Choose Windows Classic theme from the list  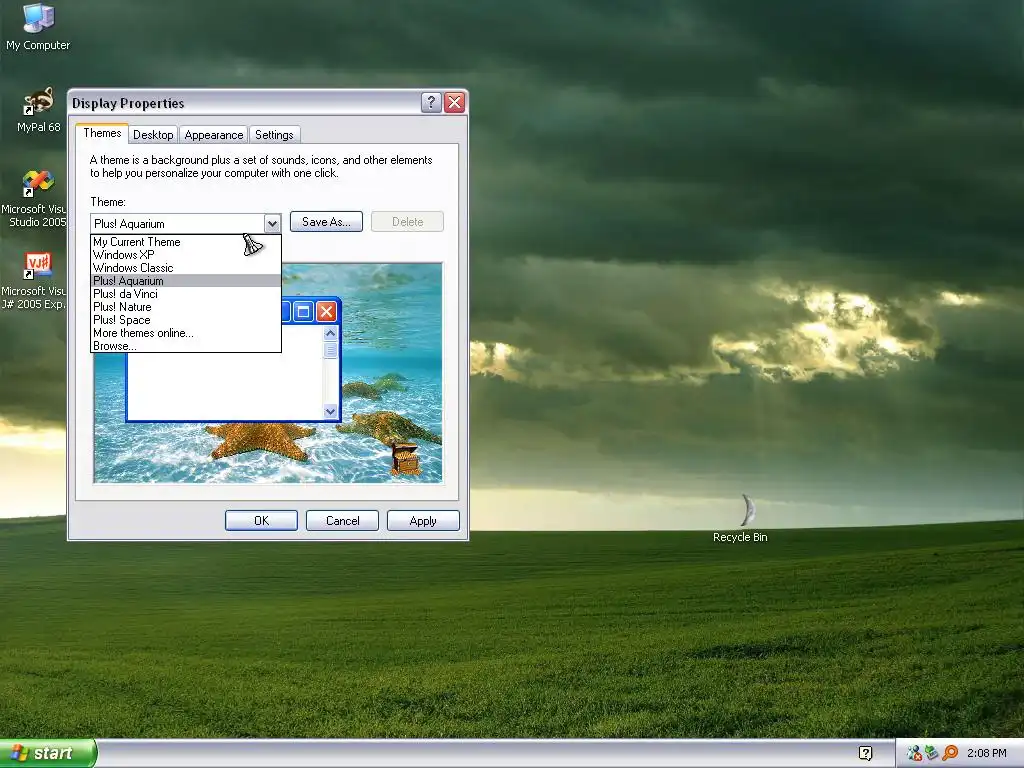[186, 268]
